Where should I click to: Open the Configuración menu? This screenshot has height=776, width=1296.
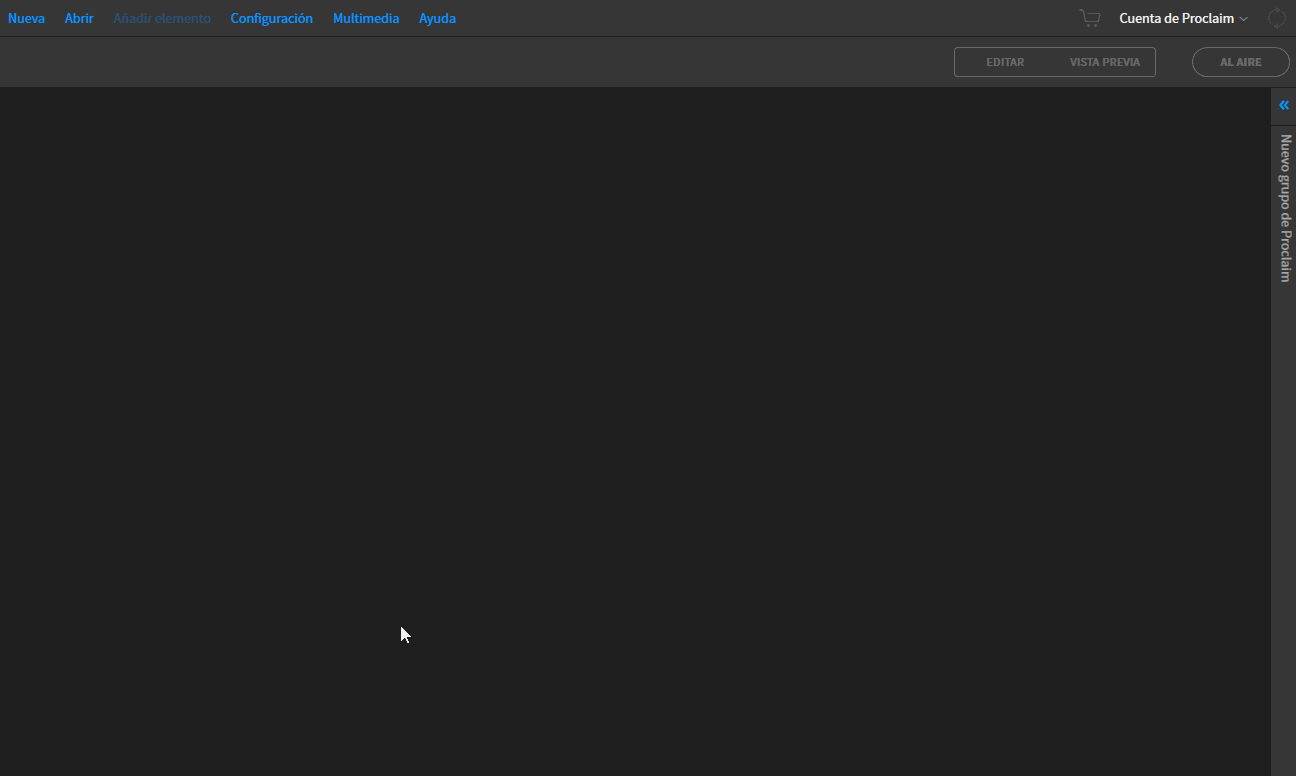click(271, 18)
